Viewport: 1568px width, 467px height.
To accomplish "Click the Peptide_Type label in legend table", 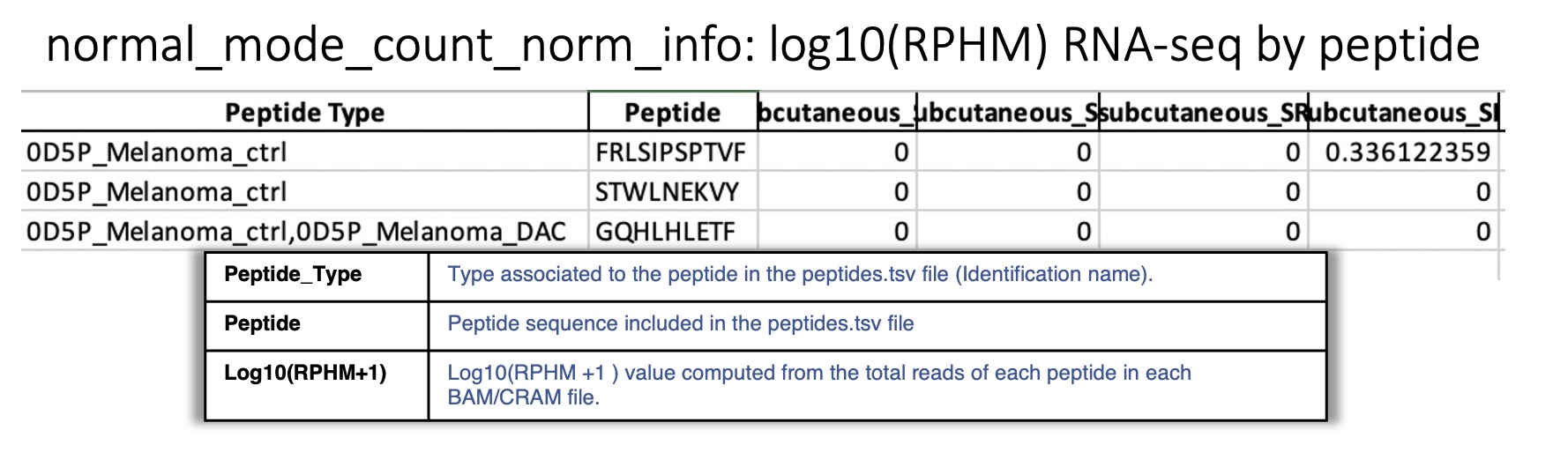I will point(293,274).
